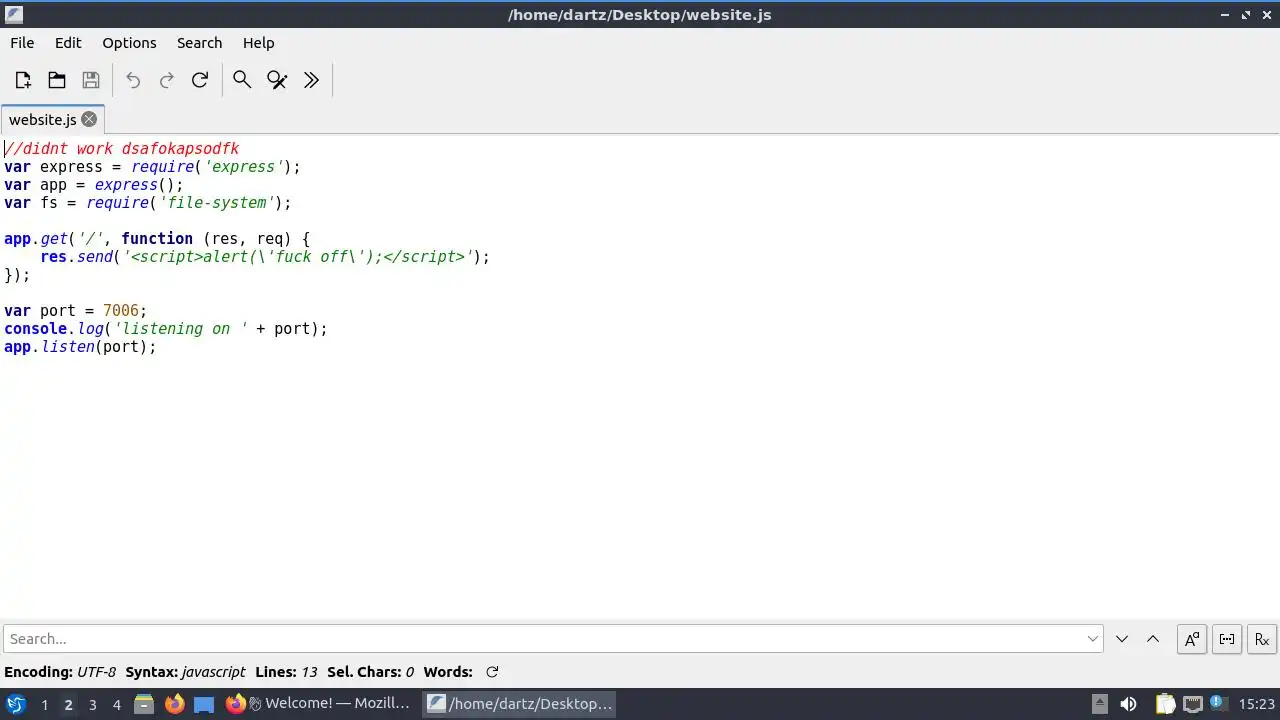Click the port number 7006 in code
This screenshot has height=720, width=1280.
(121, 311)
